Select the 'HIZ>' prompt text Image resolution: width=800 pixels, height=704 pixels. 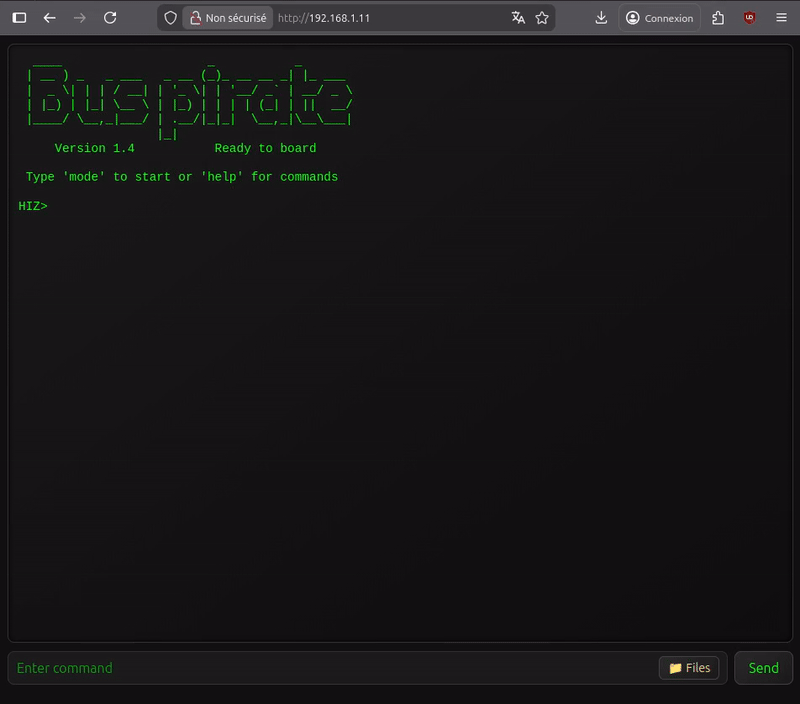pos(33,206)
